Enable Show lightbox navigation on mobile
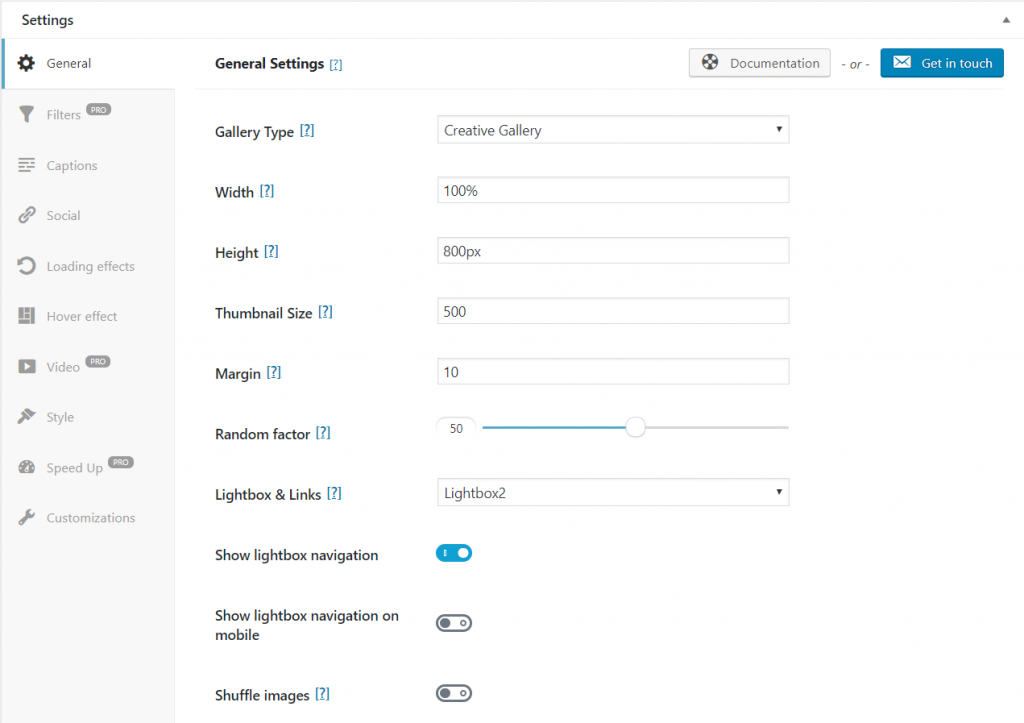Viewport: 1024px width, 723px height. pos(454,623)
